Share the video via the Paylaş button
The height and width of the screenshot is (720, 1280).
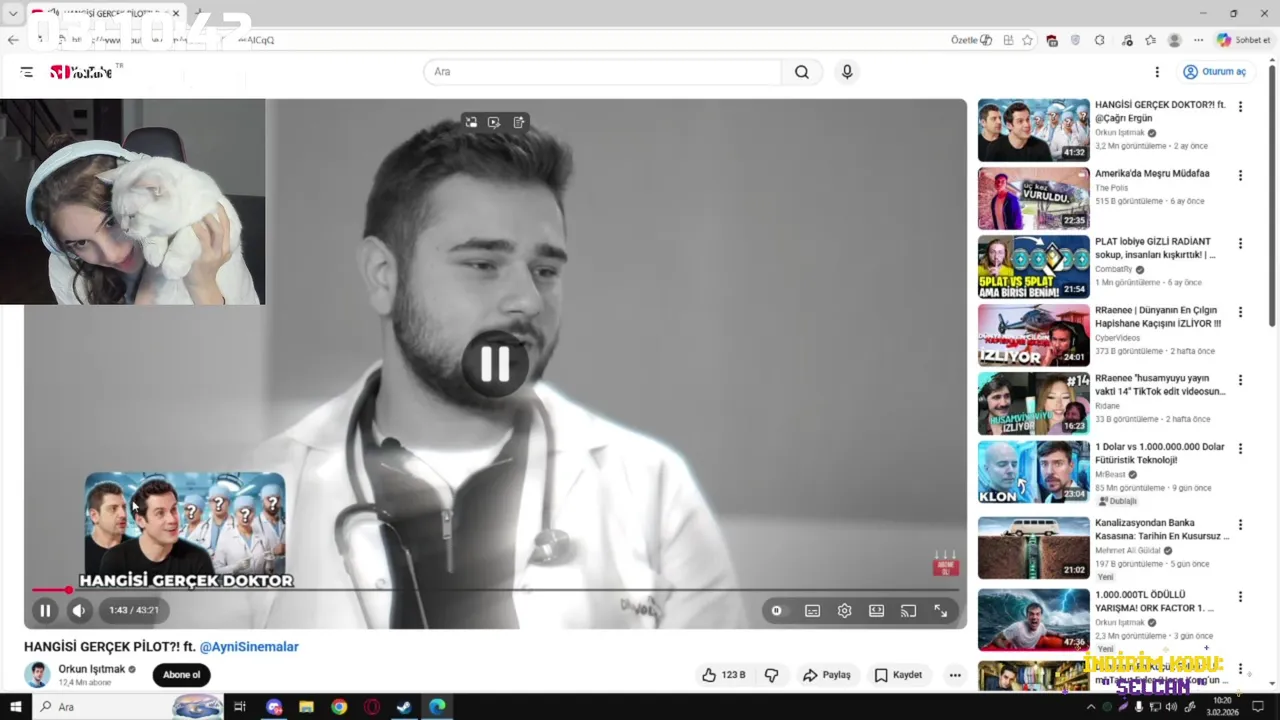(826, 675)
